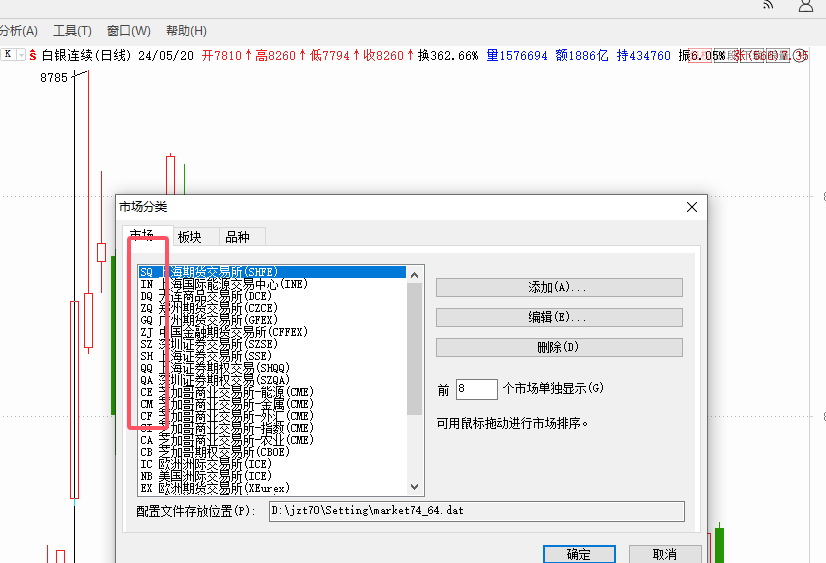Click the market count field showing 8
826x563 pixels.
tap(476, 389)
